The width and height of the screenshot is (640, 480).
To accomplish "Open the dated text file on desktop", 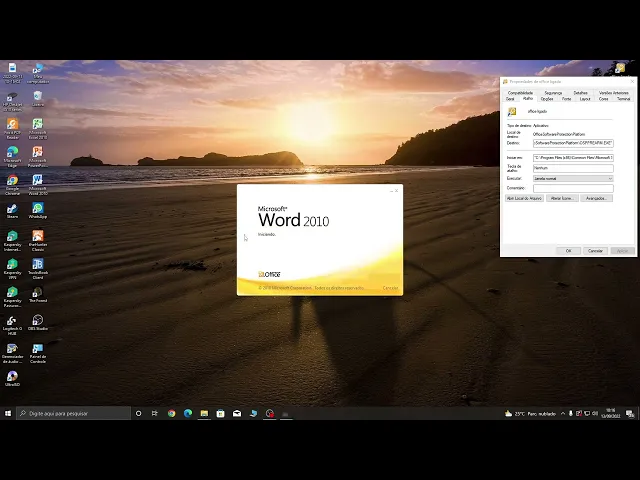I will coord(12,73).
